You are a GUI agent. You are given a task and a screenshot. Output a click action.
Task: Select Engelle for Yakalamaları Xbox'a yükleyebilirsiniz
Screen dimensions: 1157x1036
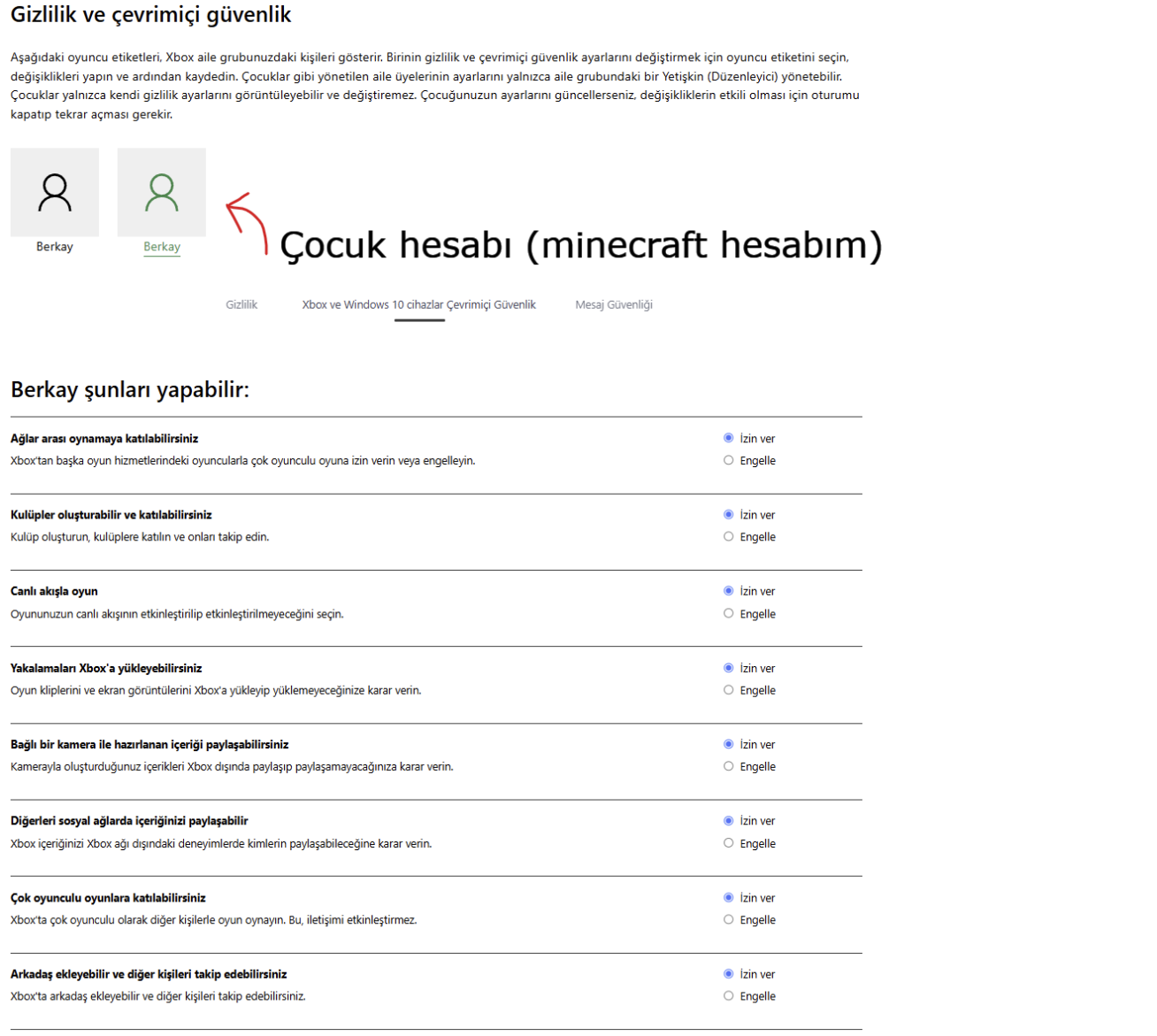tap(729, 690)
